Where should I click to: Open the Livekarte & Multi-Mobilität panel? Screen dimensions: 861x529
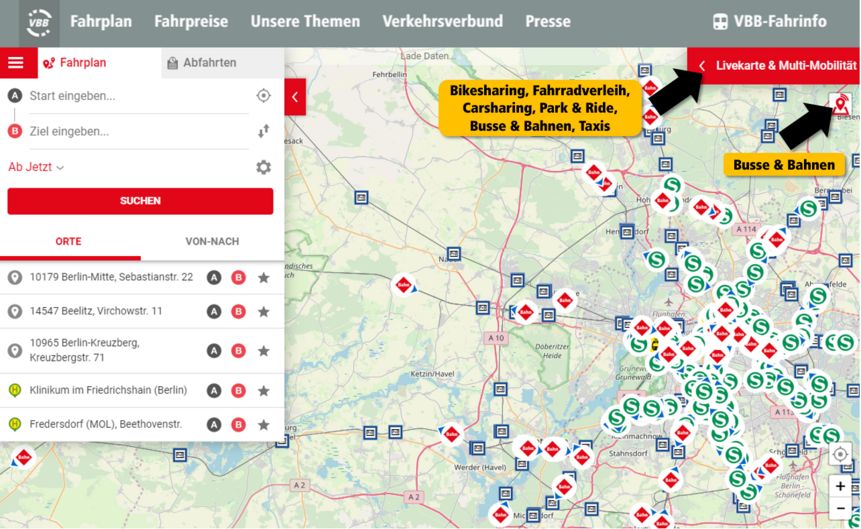coord(773,65)
